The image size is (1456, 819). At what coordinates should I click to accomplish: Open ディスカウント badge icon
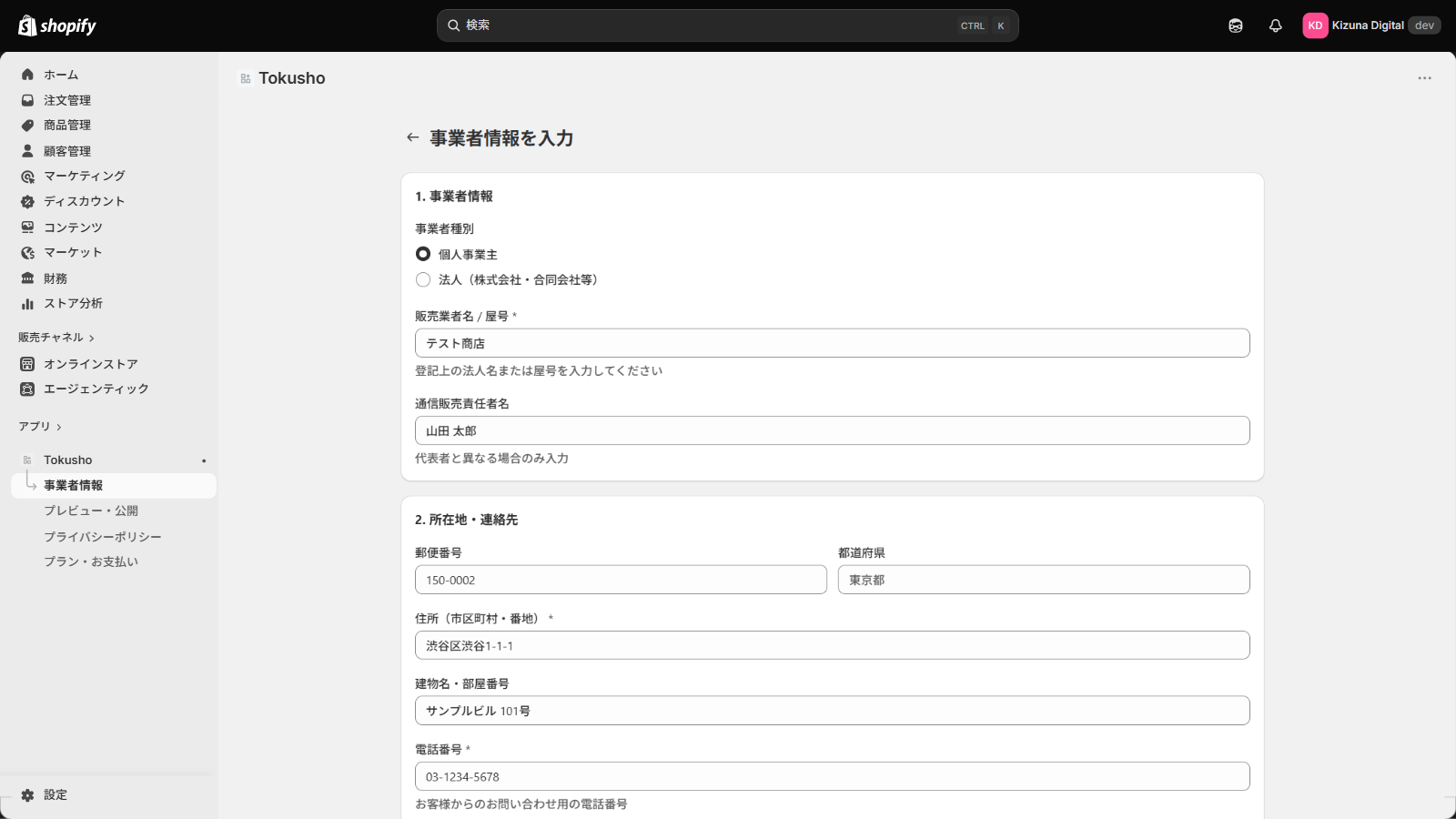tap(27, 202)
